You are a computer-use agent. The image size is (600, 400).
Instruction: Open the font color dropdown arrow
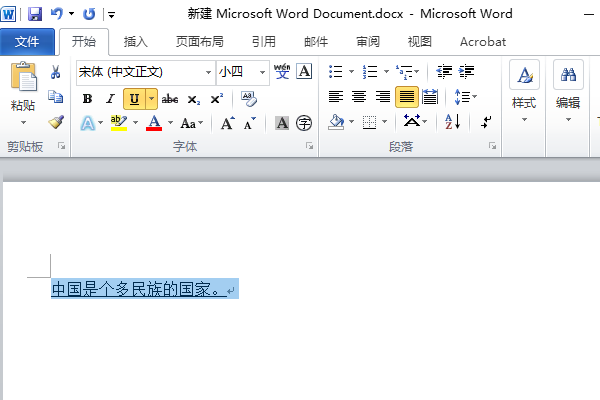[171, 123]
